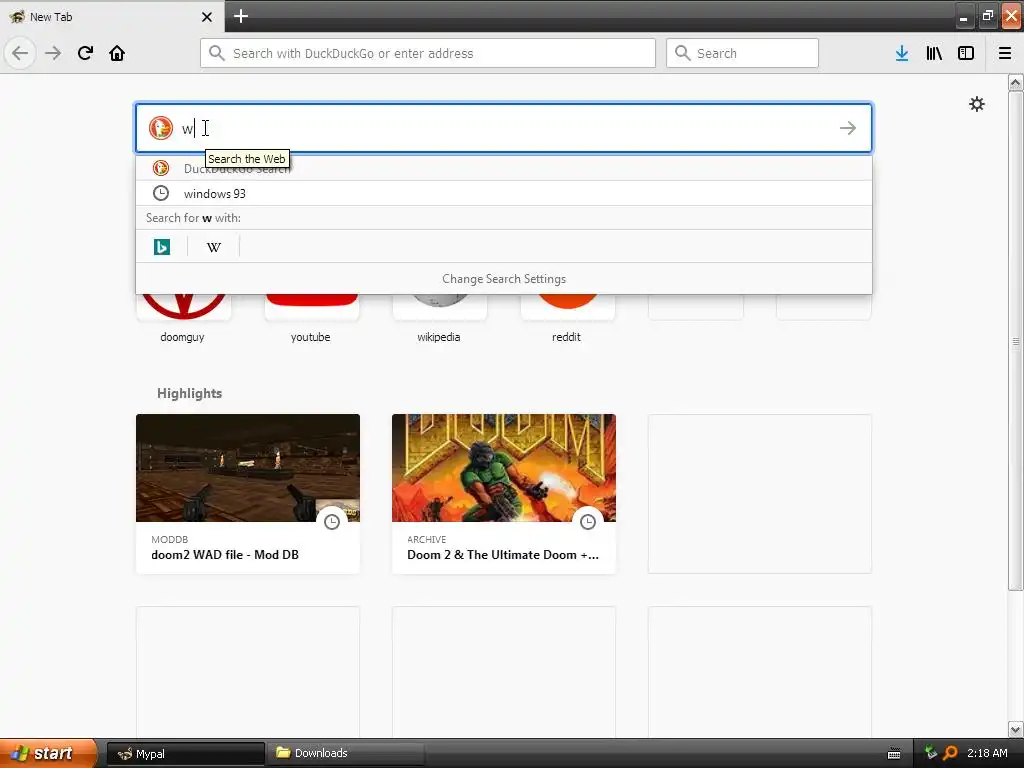Viewport: 1024px width, 768px height.
Task: Click history clock on Mod DB card
Action: [x=332, y=522]
